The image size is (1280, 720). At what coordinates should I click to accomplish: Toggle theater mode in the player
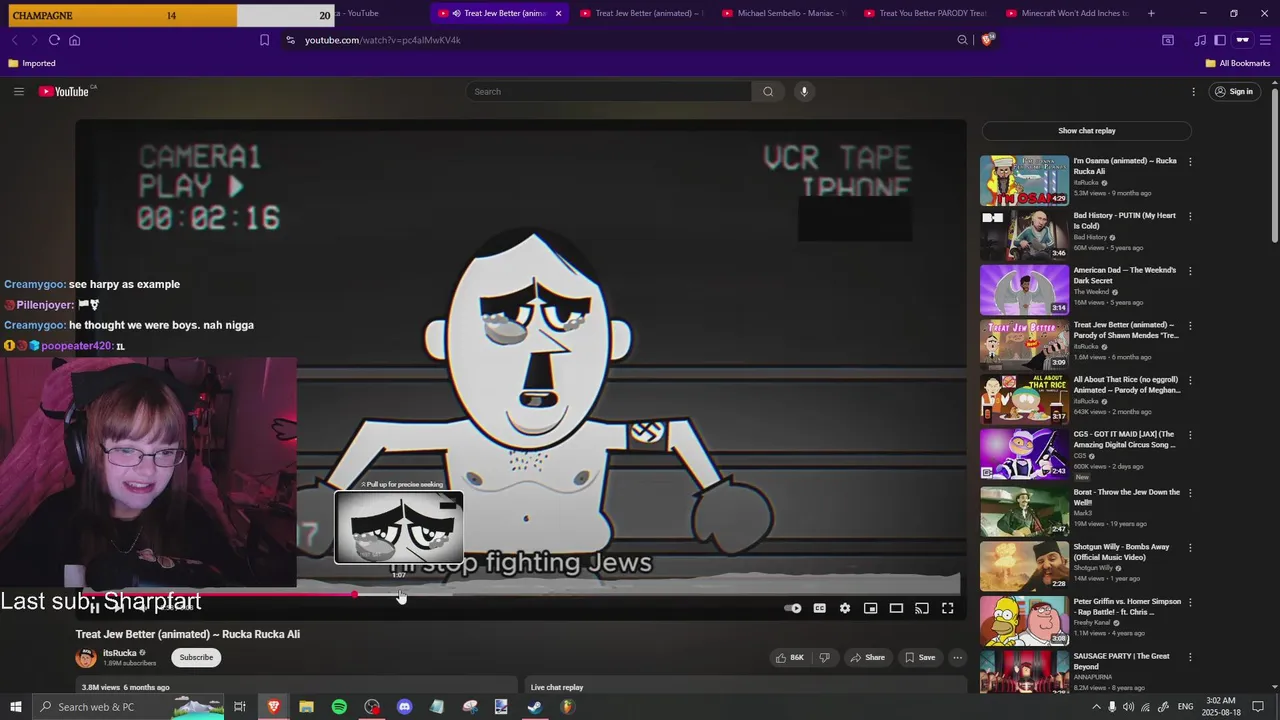[x=896, y=608]
